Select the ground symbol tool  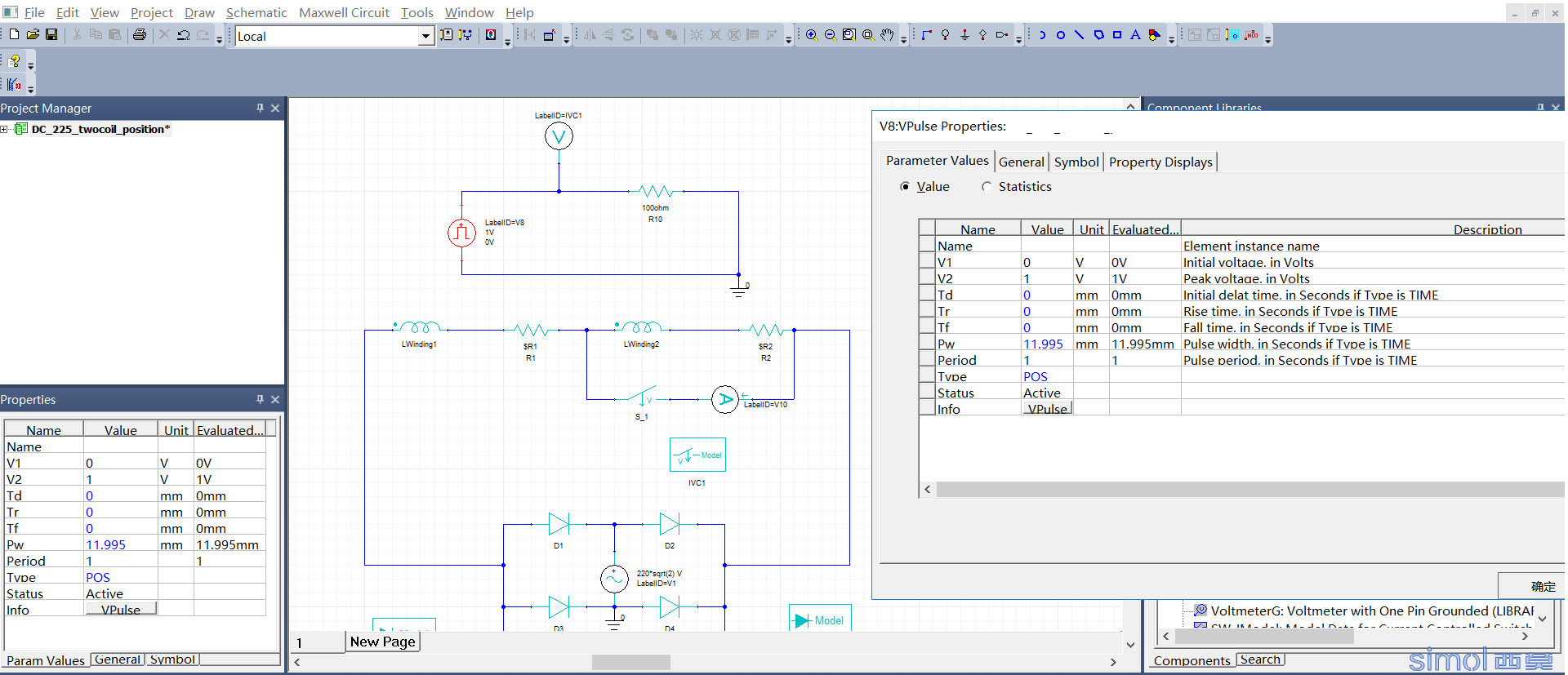point(964,34)
